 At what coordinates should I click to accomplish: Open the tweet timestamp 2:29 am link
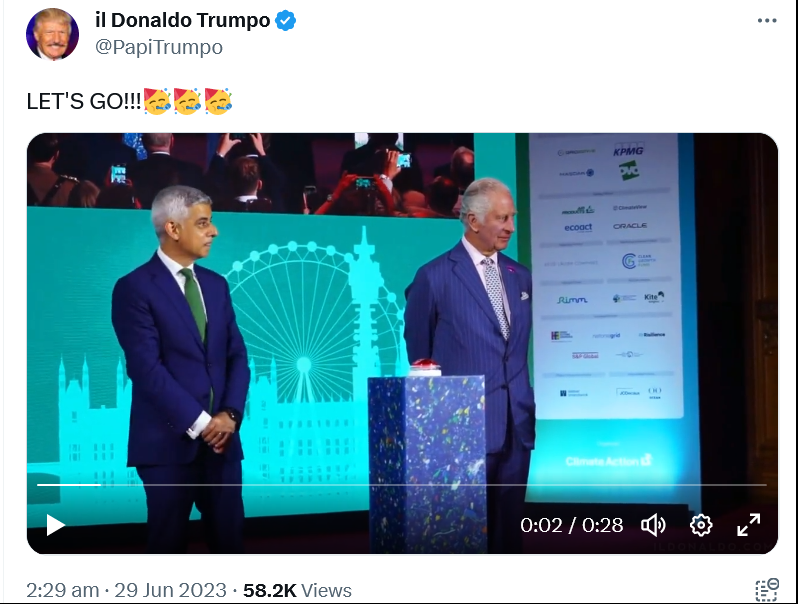61,590
